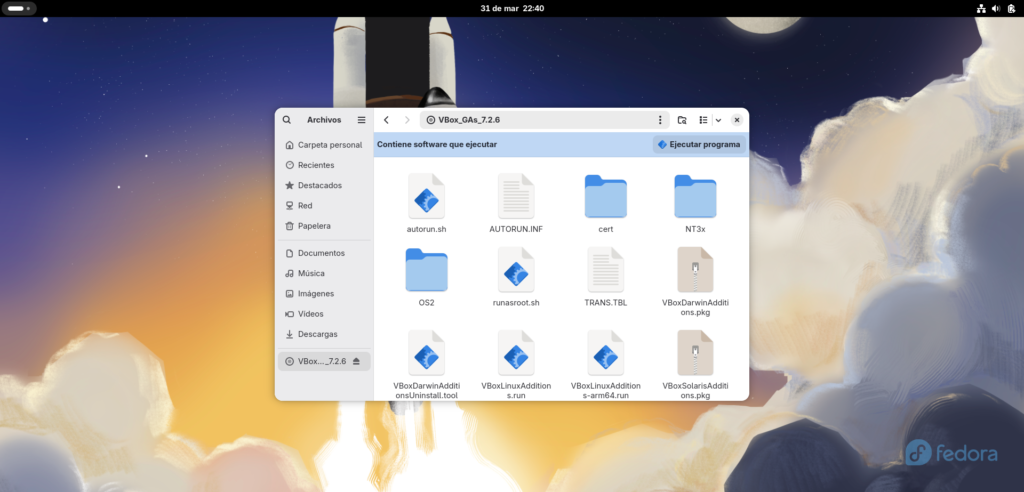
Task: Select VBoxSolarisAdditions.pkg archive icon
Action: pos(695,353)
